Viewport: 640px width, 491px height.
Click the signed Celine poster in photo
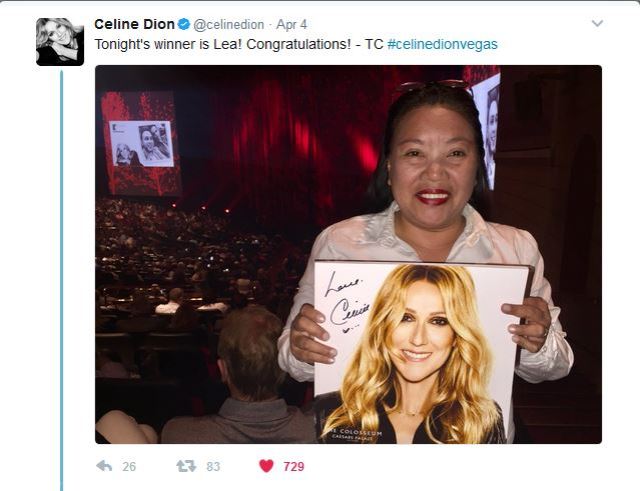point(420,353)
